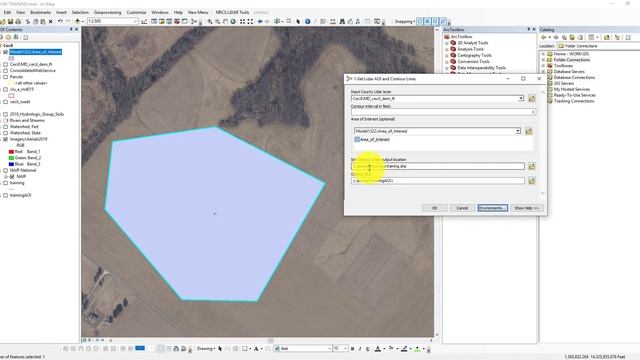Click the Undo arrow in the toolbar
Image resolution: width=640 pixels, height=360 pixels.
(60, 21)
